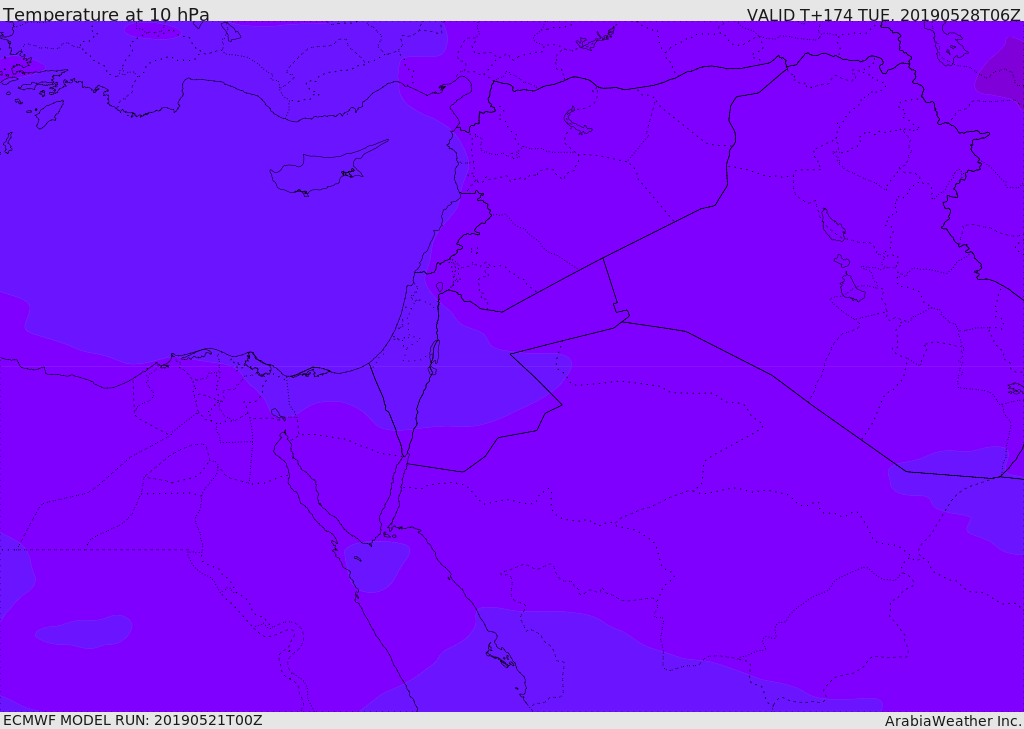Click the dark purple patch at top right
This screenshot has height=729, width=1024.
(x=1002, y=72)
